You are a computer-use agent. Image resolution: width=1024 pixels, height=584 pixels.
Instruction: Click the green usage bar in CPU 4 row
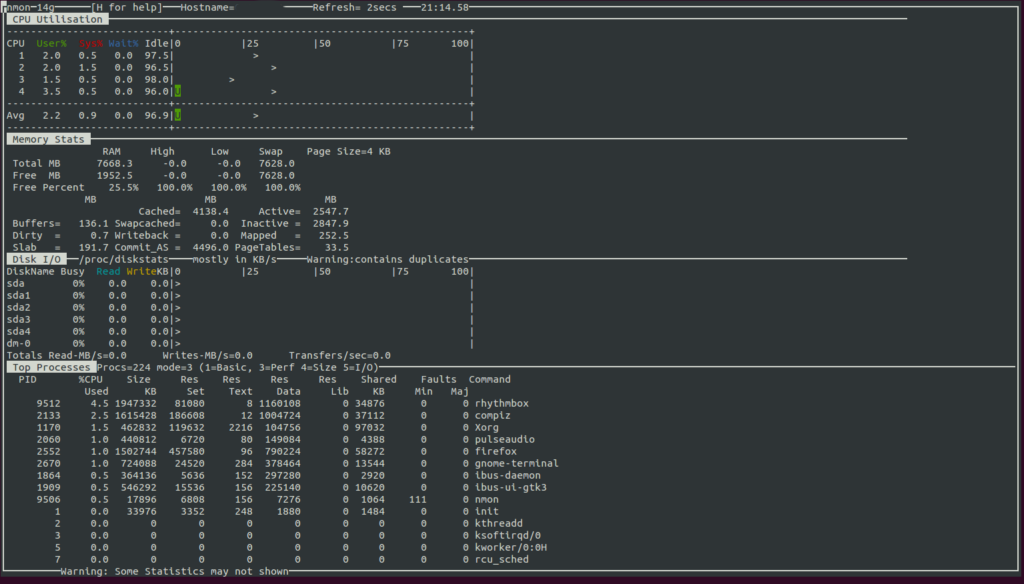[x=177, y=91]
